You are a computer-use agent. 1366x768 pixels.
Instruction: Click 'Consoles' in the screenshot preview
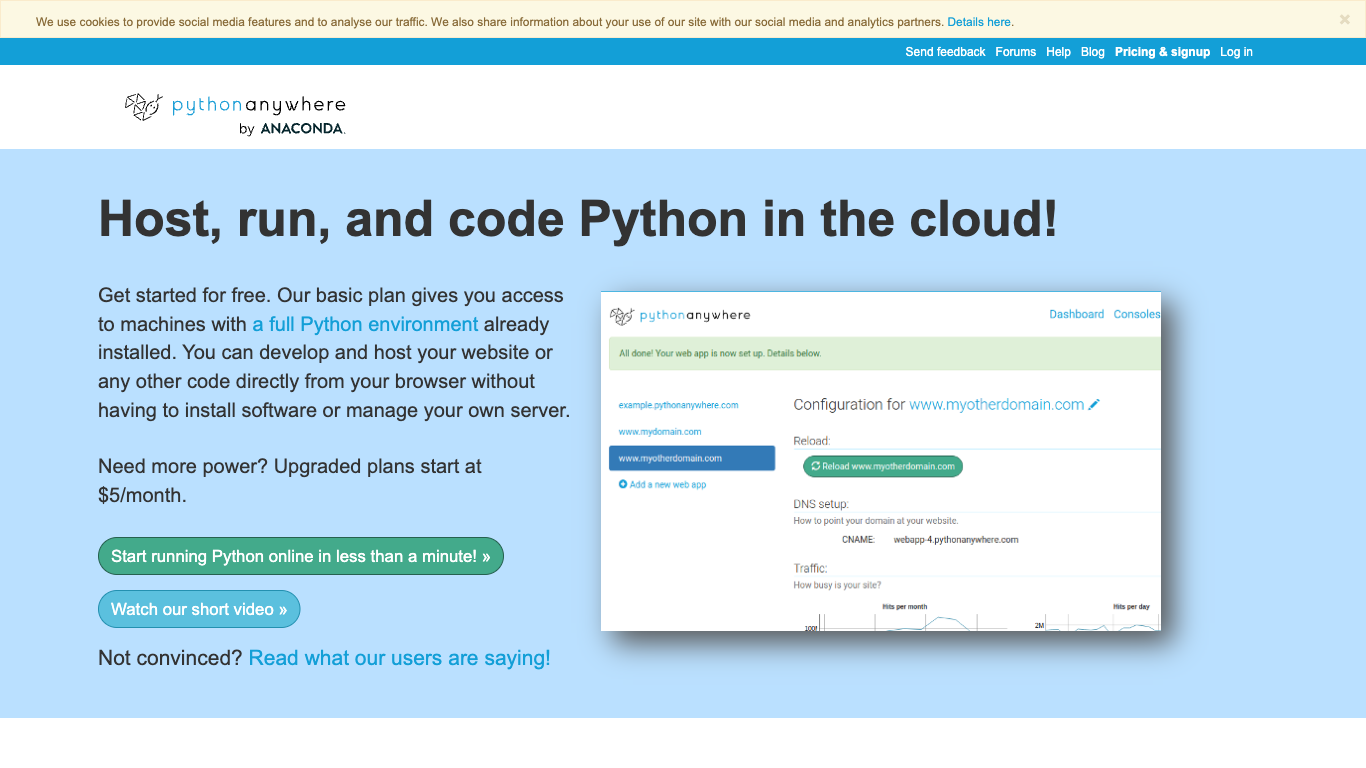click(1137, 314)
